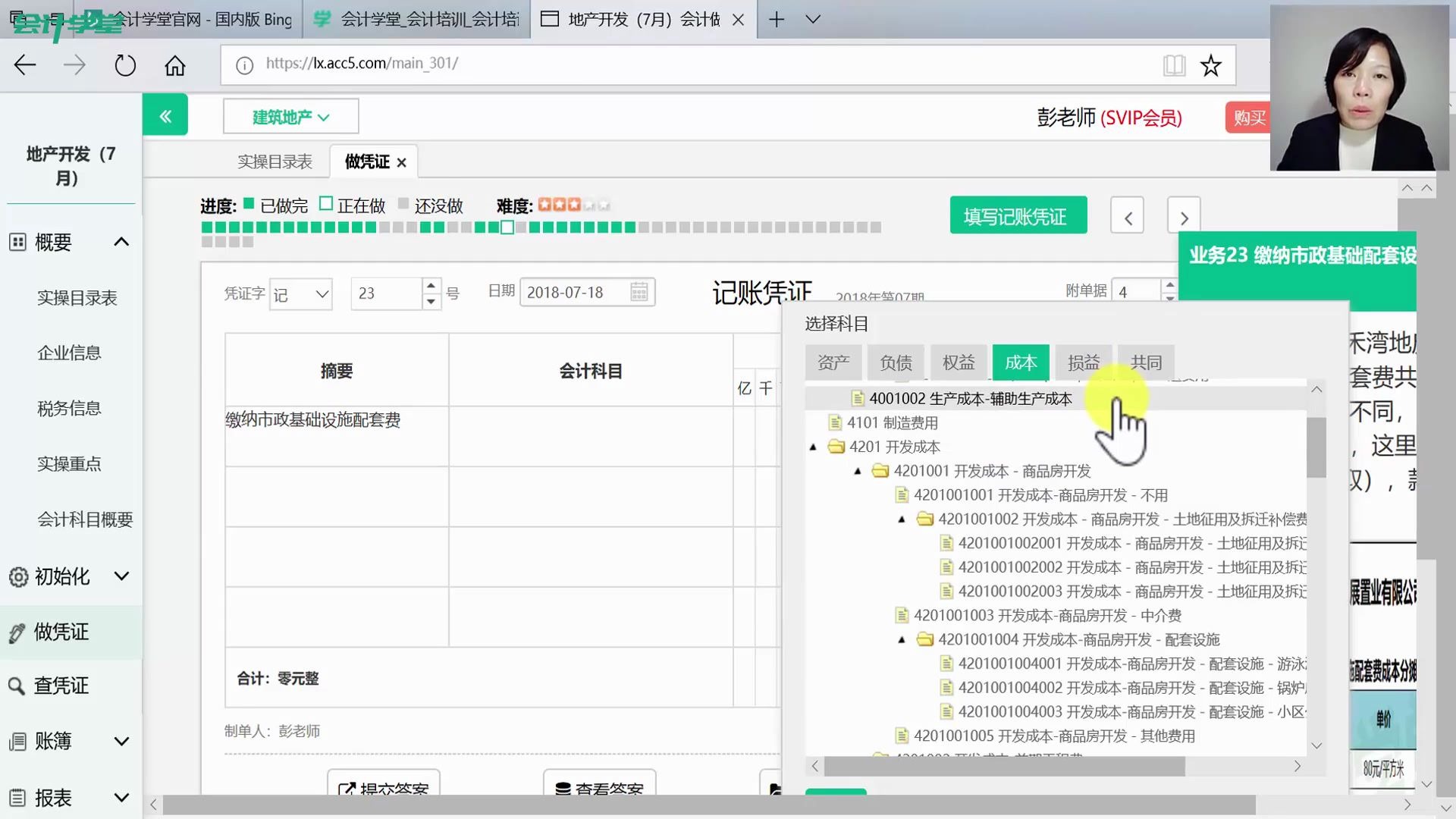The width and height of the screenshot is (1456, 819).
Task: Collapse the 4201 开发成本 tree node
Action: (x=814, y=447)
